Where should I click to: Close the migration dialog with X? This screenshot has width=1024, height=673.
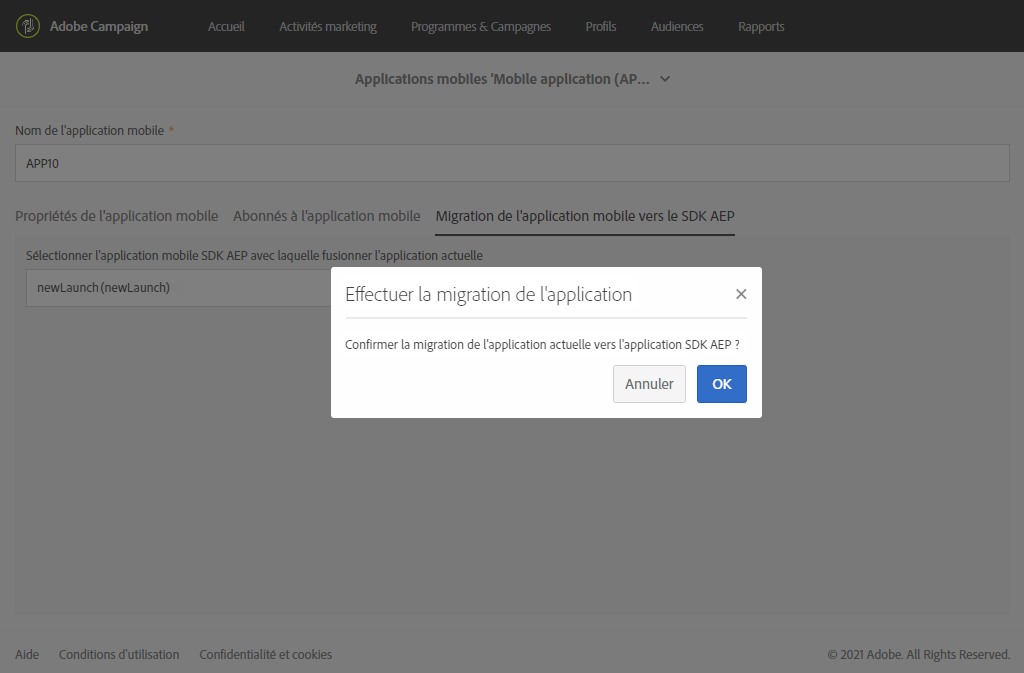pos(741,294)
